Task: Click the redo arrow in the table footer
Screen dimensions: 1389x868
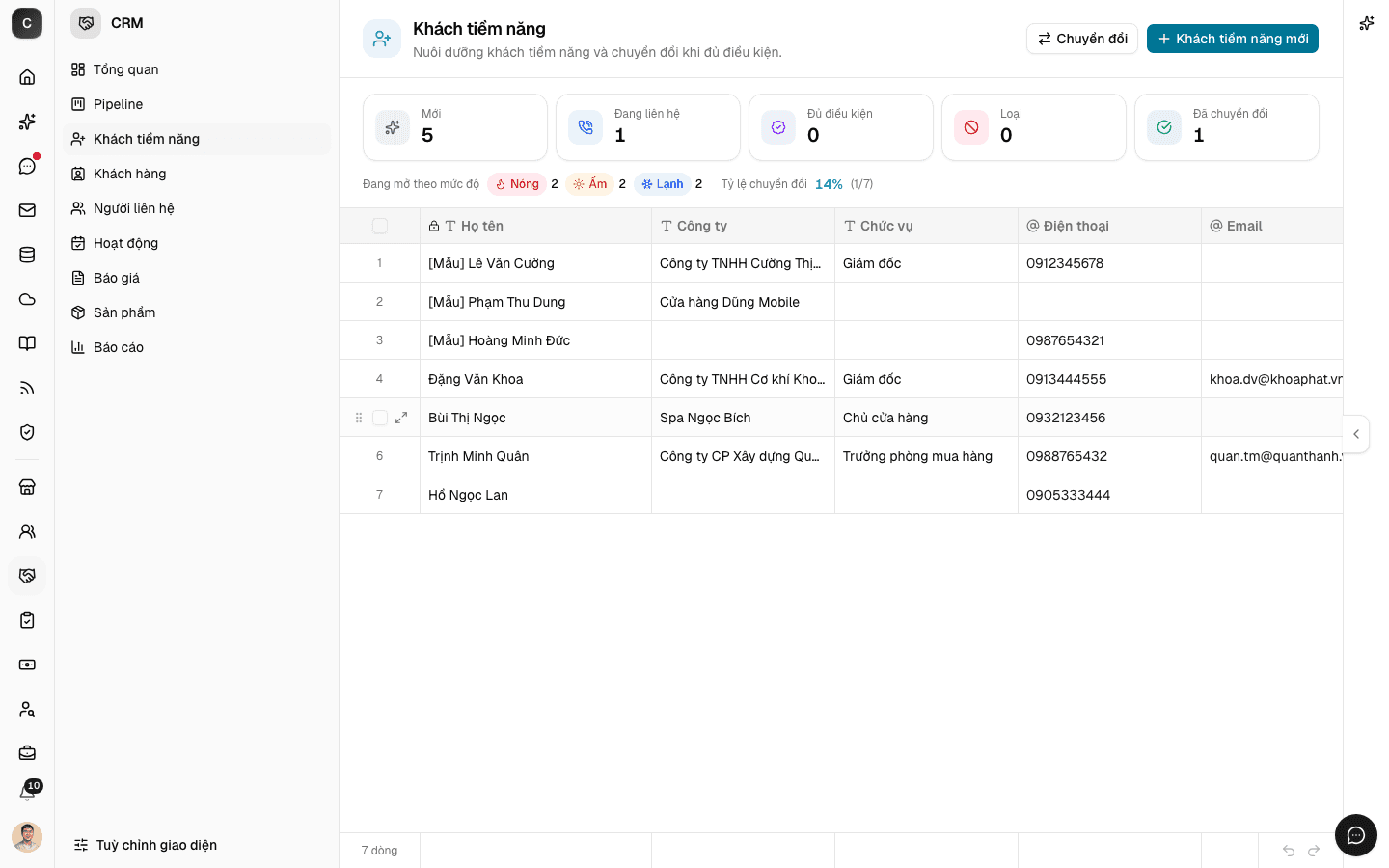Action: click(x=1314, y=851)
